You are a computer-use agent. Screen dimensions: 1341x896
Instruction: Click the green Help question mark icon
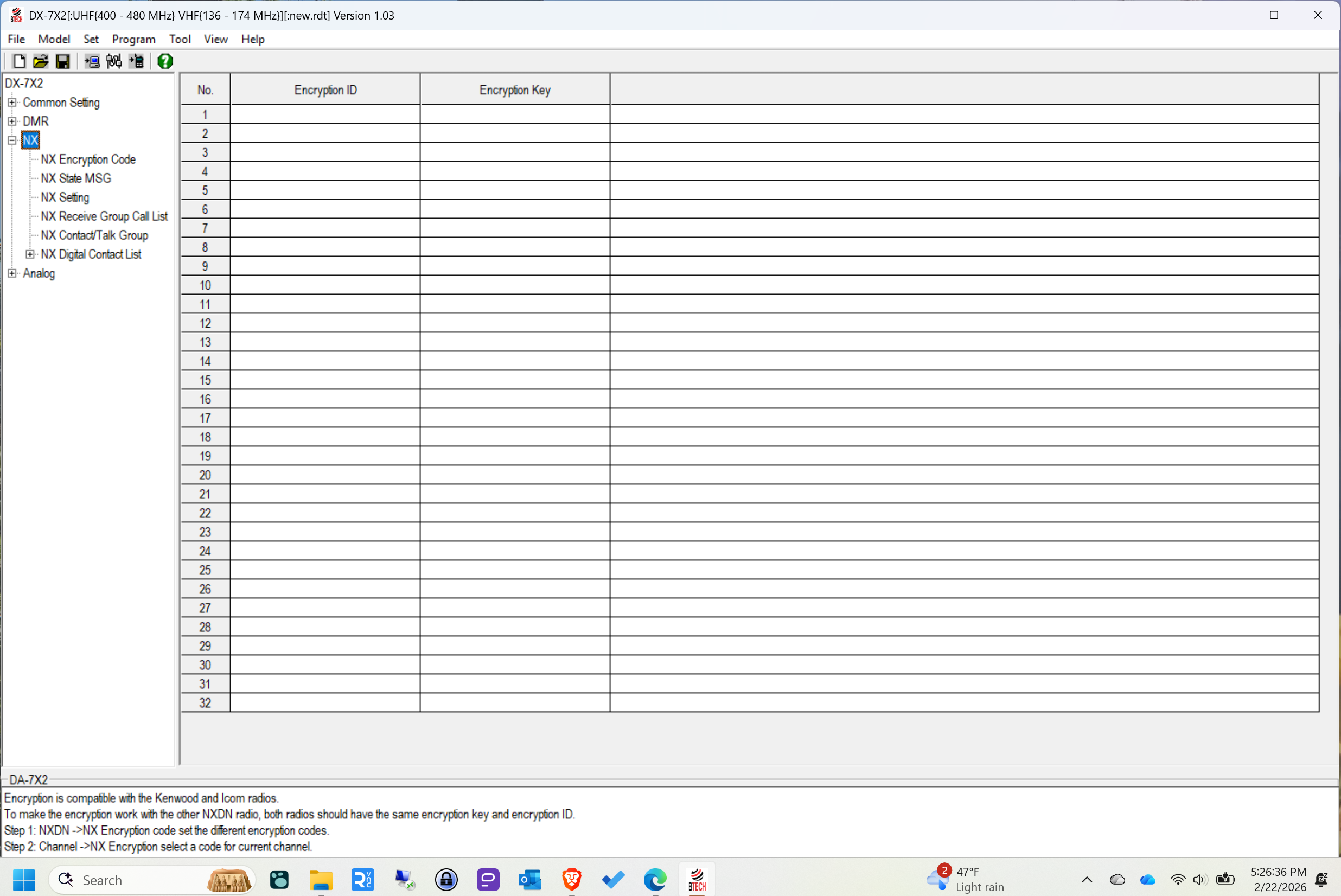point(165,61)
